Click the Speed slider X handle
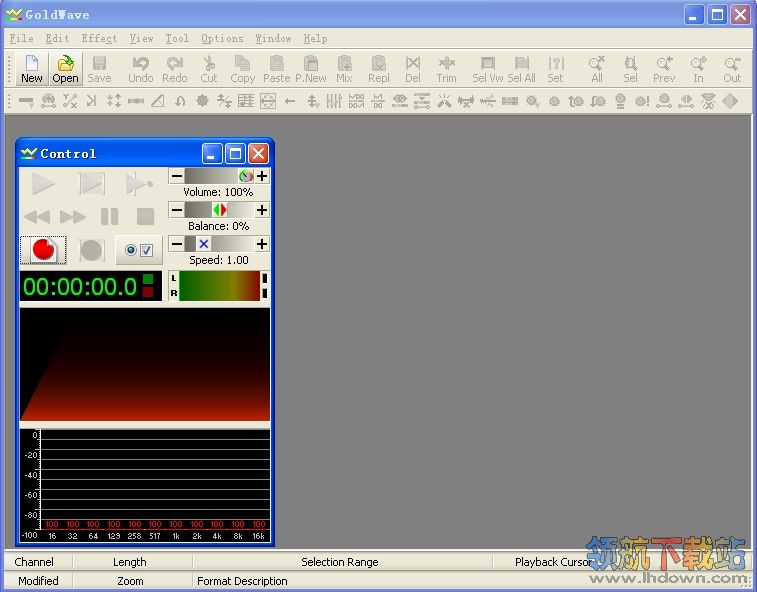Viewport: 757px width, 592px height. 204,244
